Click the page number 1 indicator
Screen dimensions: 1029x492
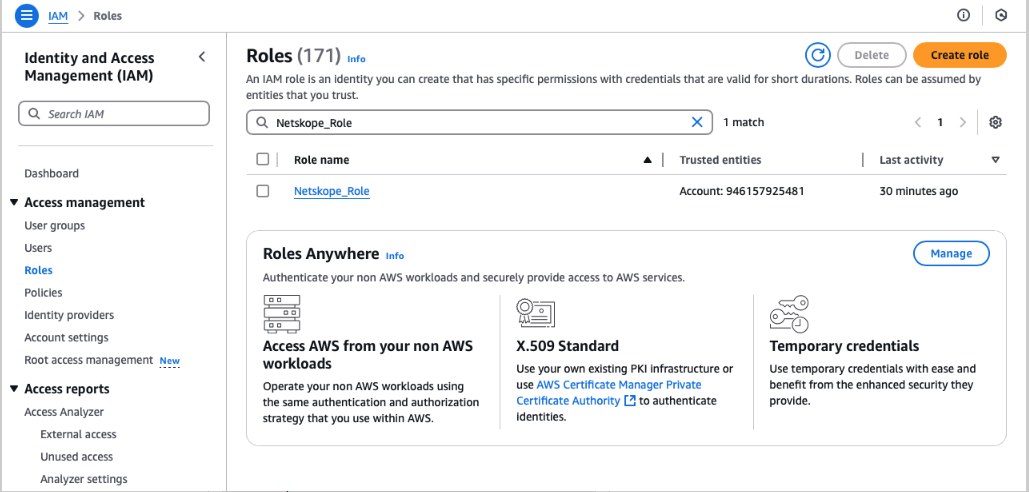(940, 122)
